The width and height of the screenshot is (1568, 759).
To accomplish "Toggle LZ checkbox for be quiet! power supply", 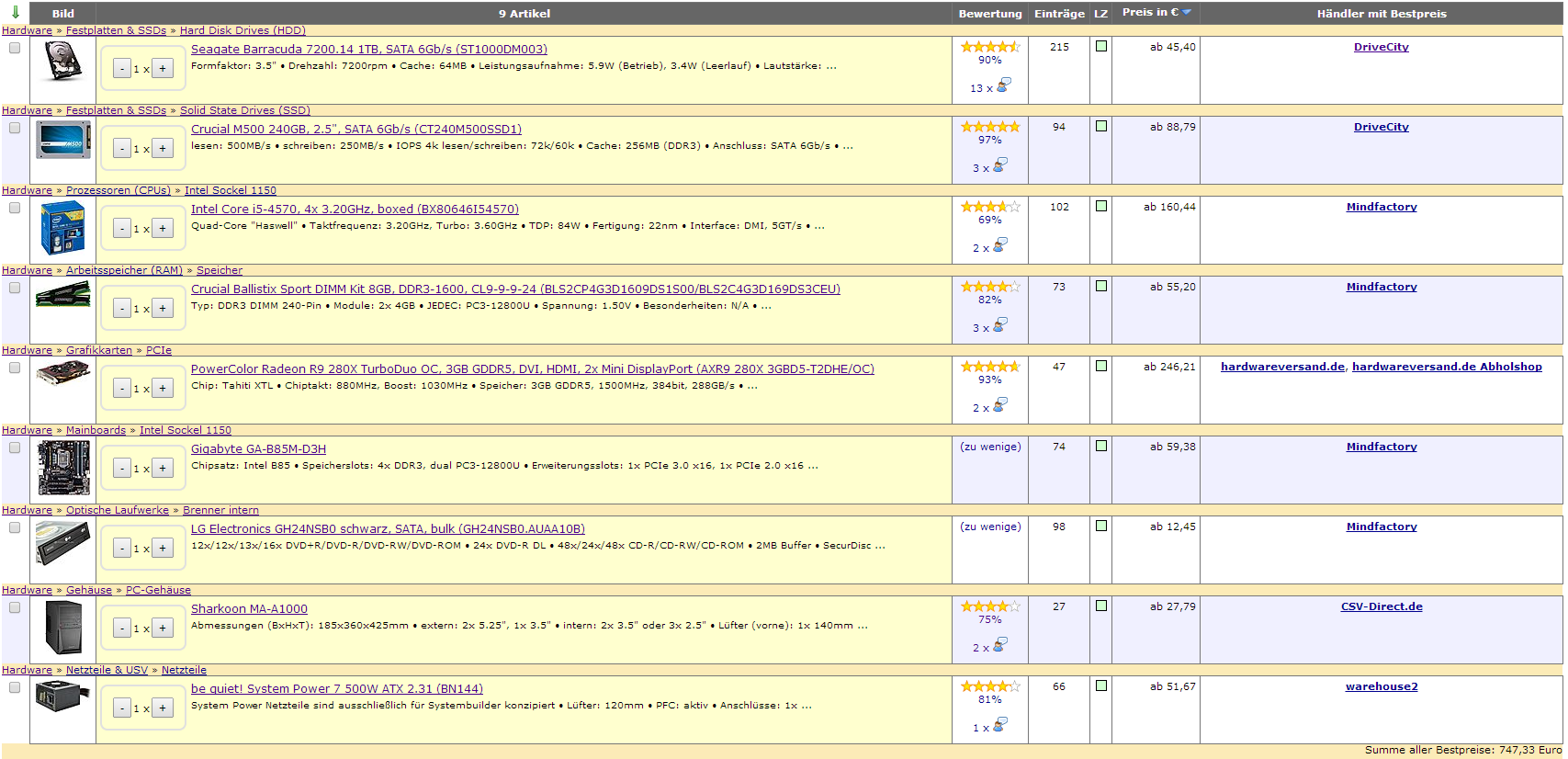I will pyautogui.click(x=1101, y=685).
